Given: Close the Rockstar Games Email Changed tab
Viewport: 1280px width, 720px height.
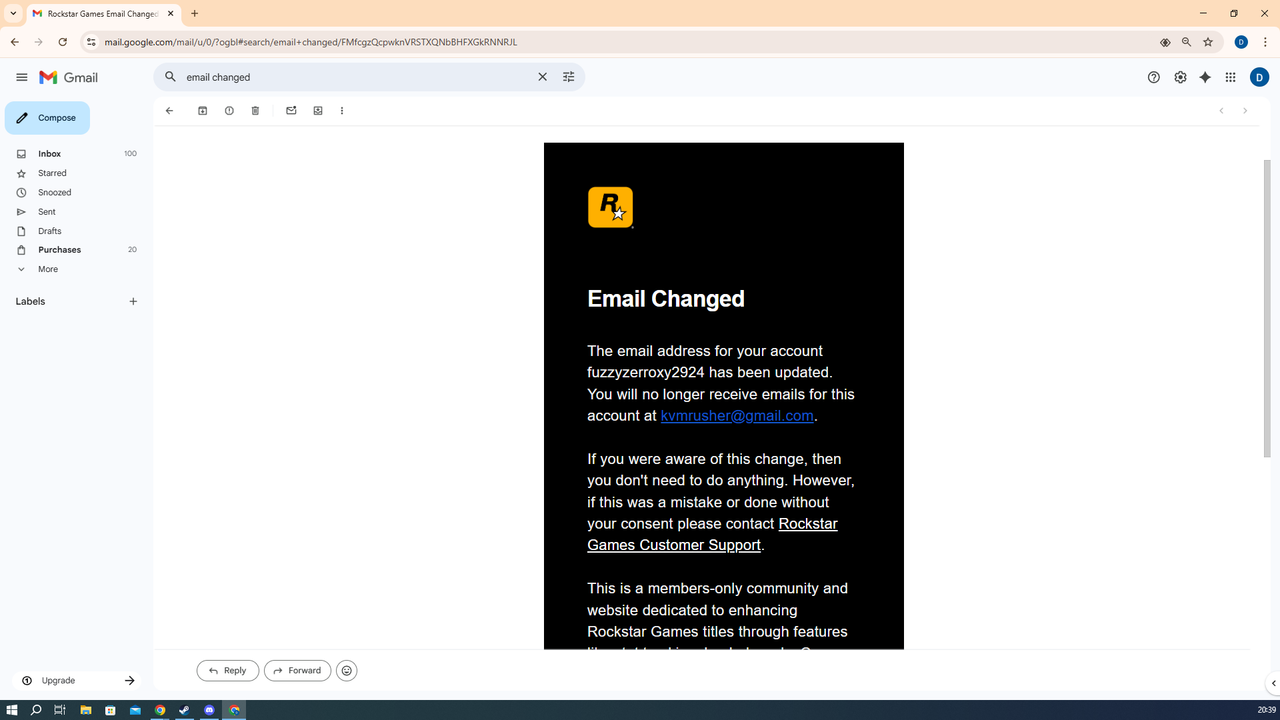Looking at the screenshot, I should tap(171, 14).
